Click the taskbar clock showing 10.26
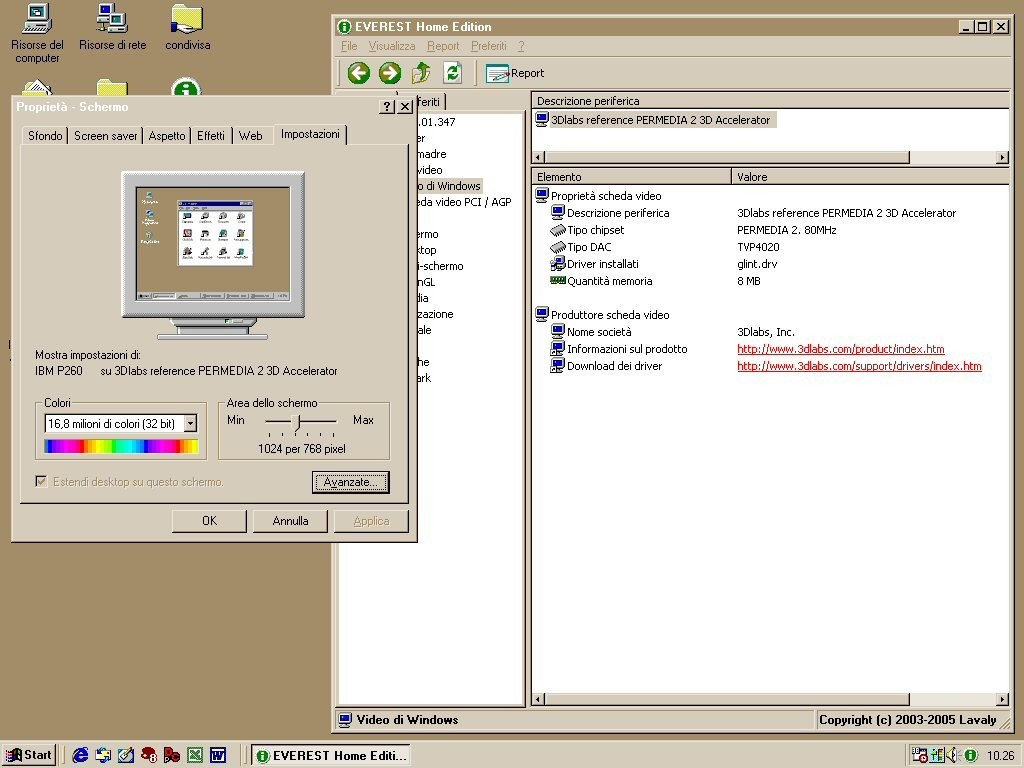Screen dimensions: 1024x768 click(x=1000, y=756)
